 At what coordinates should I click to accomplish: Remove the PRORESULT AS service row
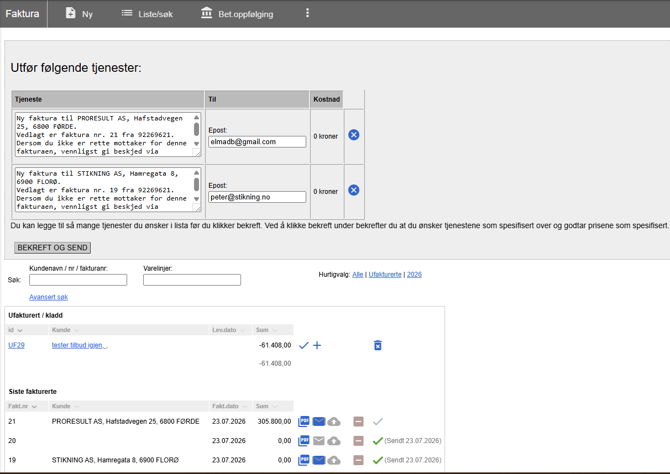pos(354,135)
